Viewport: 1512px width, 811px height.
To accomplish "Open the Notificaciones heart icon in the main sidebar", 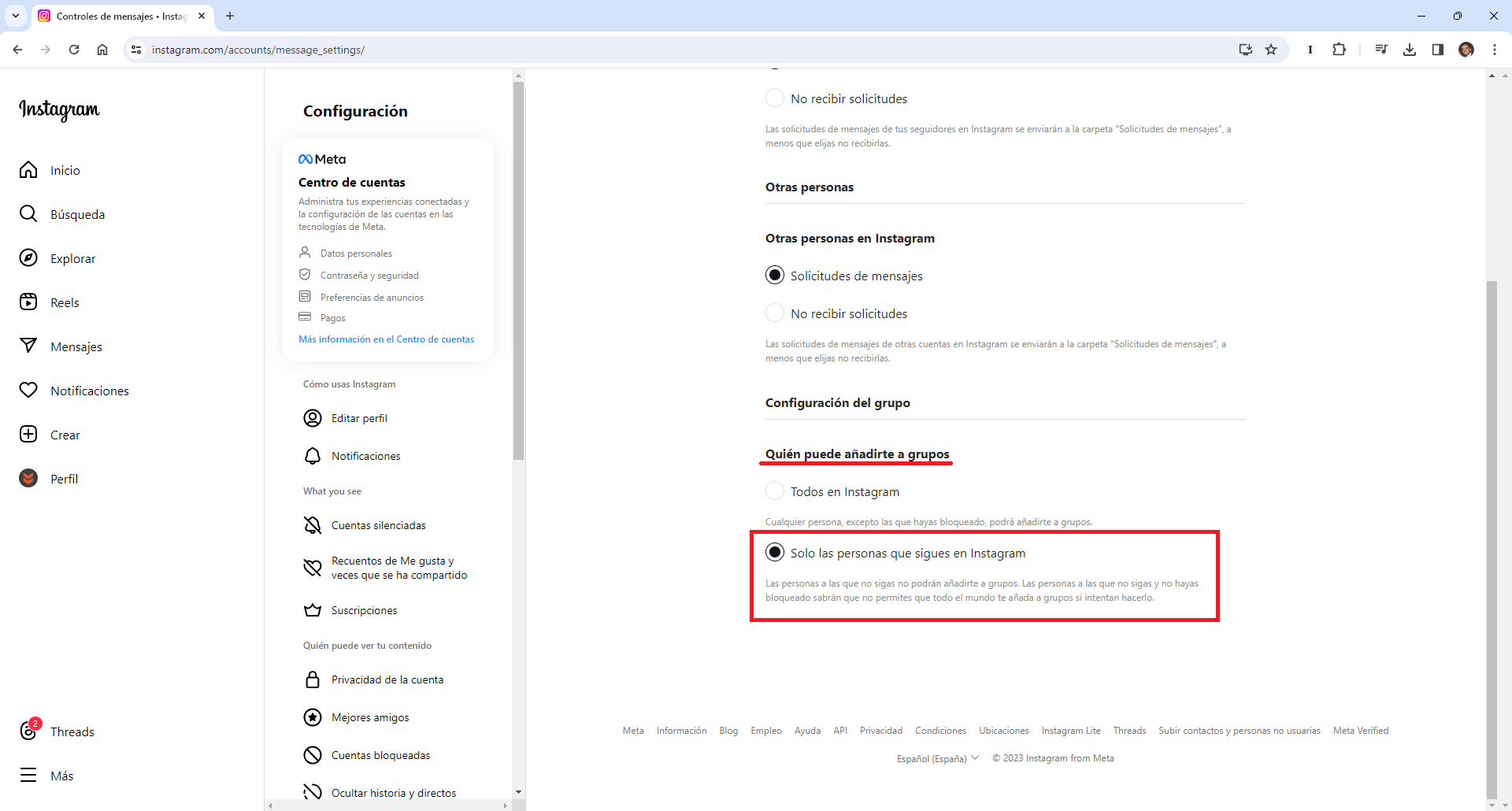I will [28, 391].
